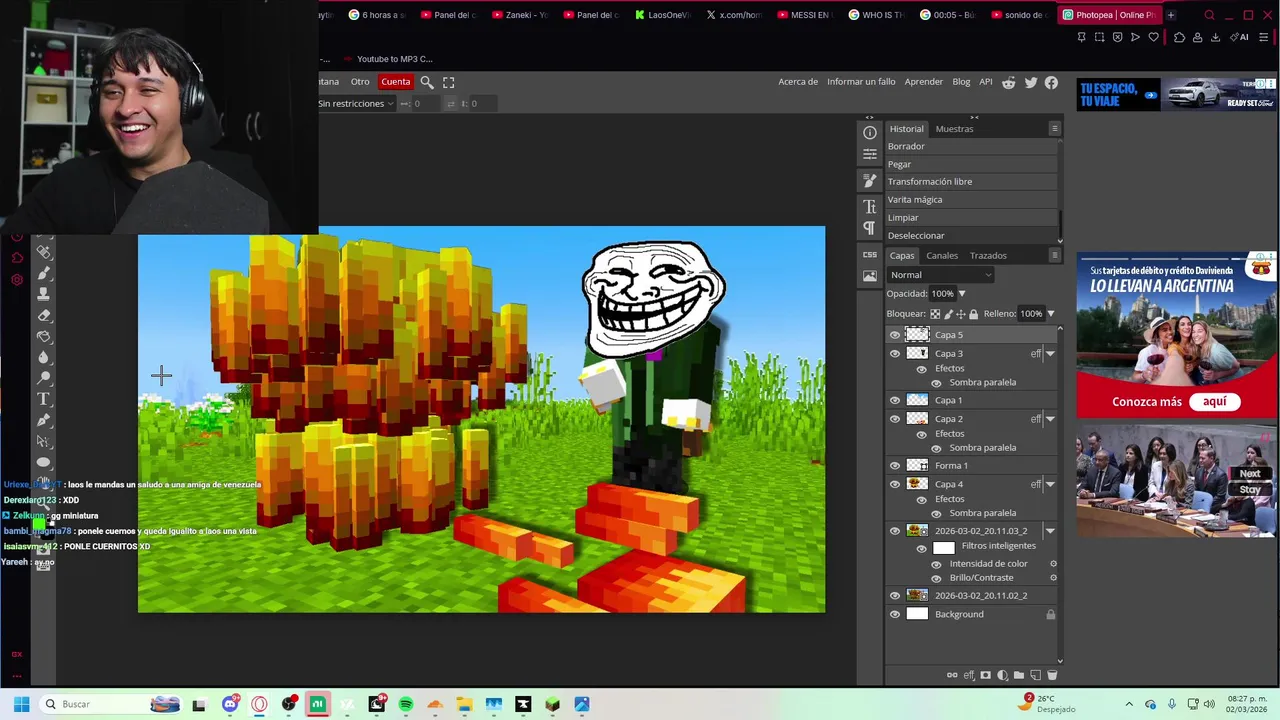Collapse effects of Capa 4 layer
Screen dimensions: 1280x720
[1050, 484]
